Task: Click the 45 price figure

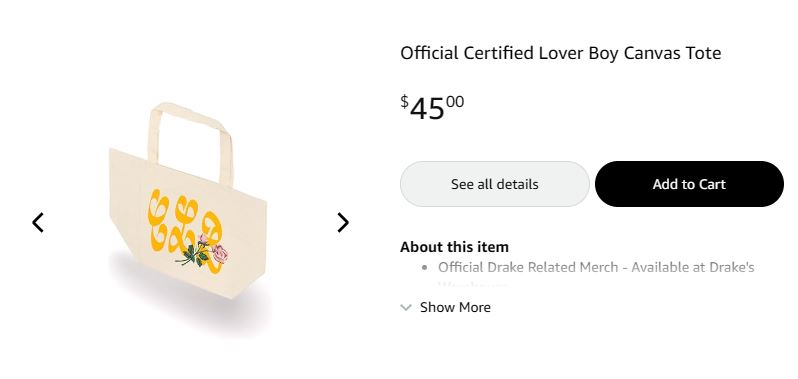Action: click(427, 109)
